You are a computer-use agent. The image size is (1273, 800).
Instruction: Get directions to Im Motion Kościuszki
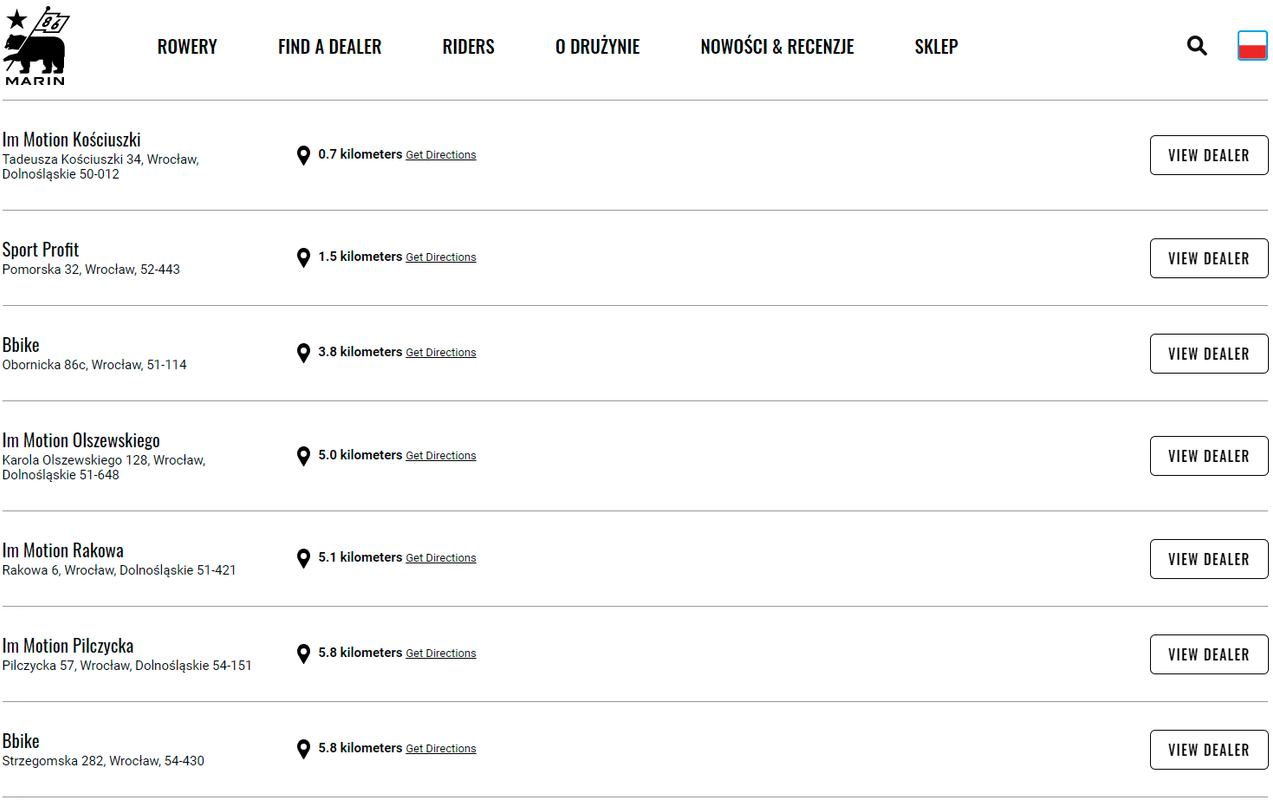[441, 155]
